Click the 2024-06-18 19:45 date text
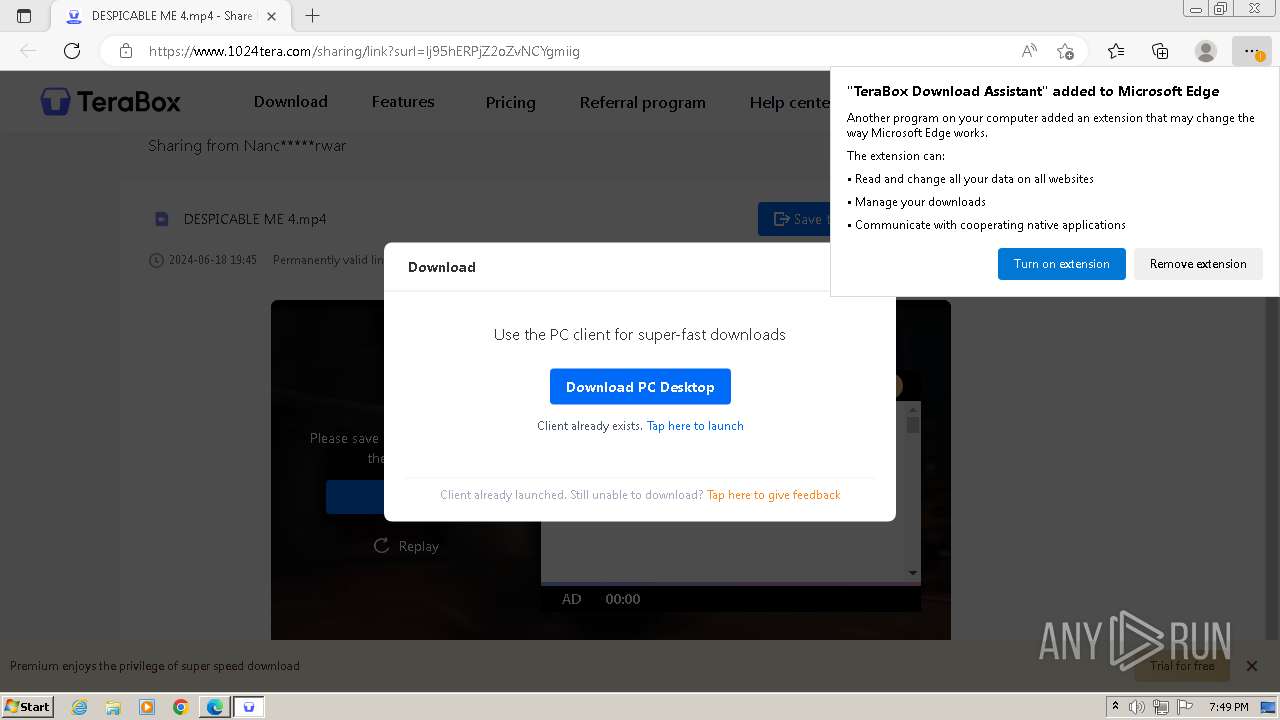Image resolution: width=1280 pixels, height=720 pixels. click(213, 260)
